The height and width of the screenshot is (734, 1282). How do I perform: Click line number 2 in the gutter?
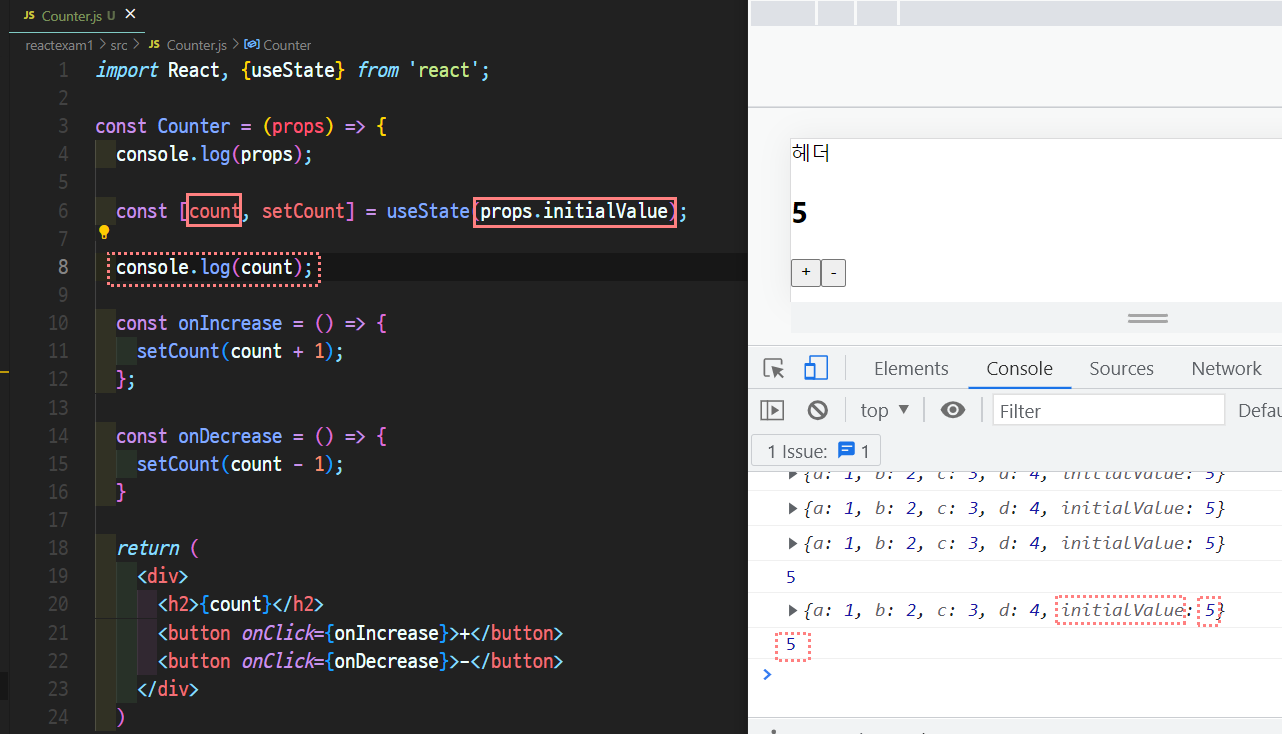tap(64, 98)
